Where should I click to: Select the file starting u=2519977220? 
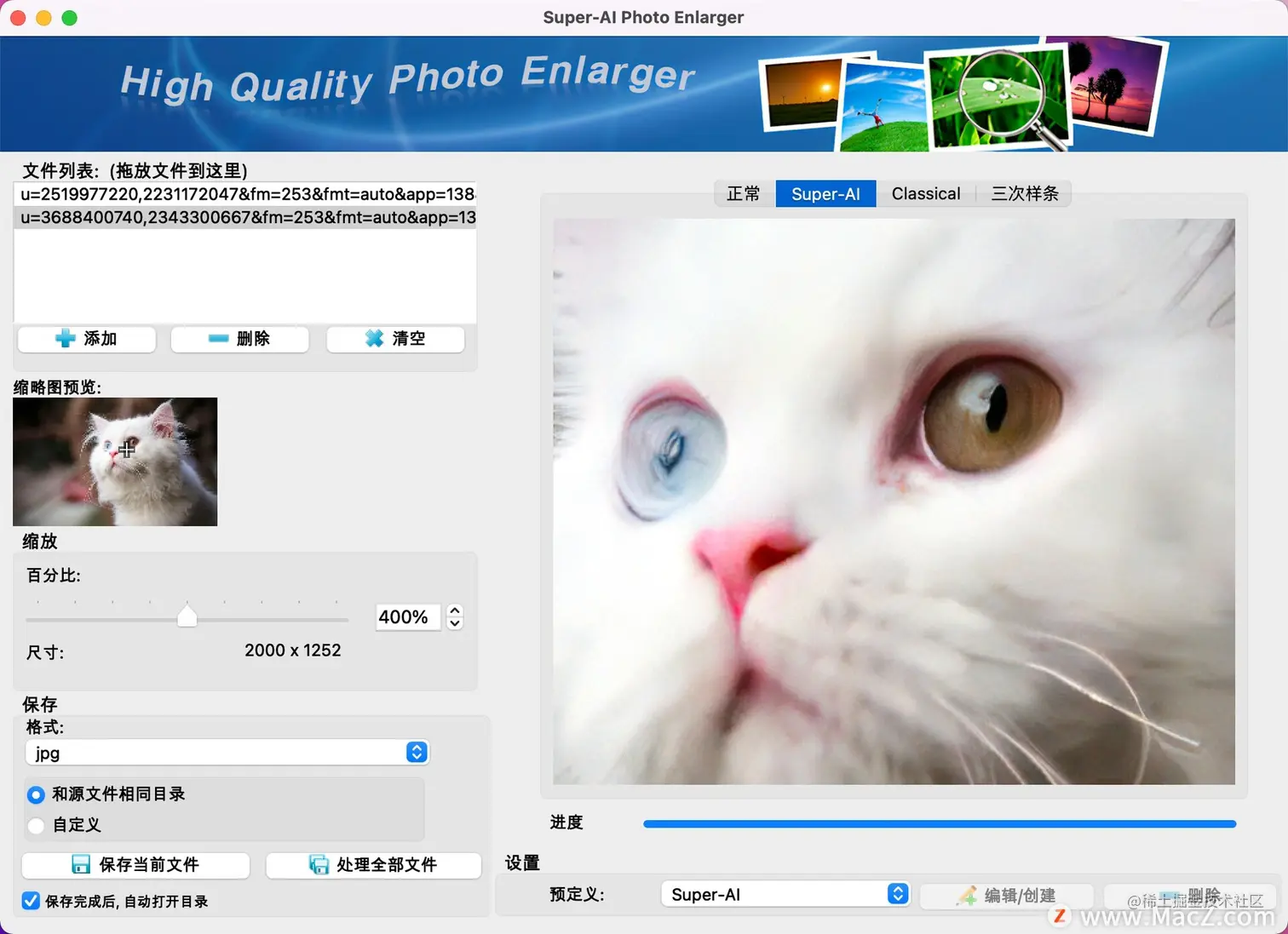(245, 194)
